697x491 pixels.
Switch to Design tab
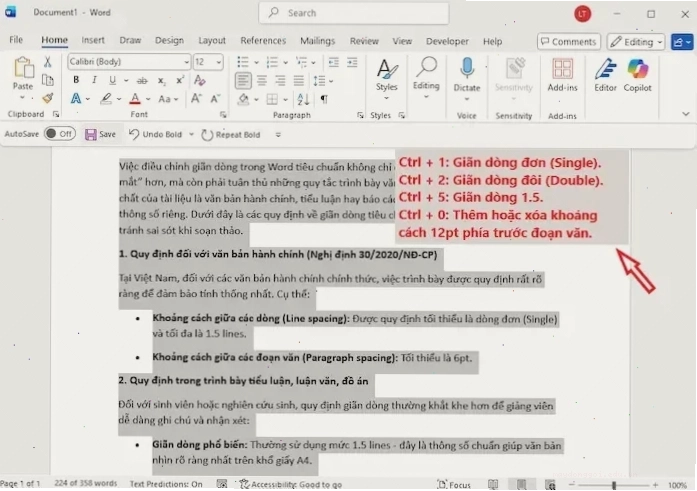pos(169,40)
